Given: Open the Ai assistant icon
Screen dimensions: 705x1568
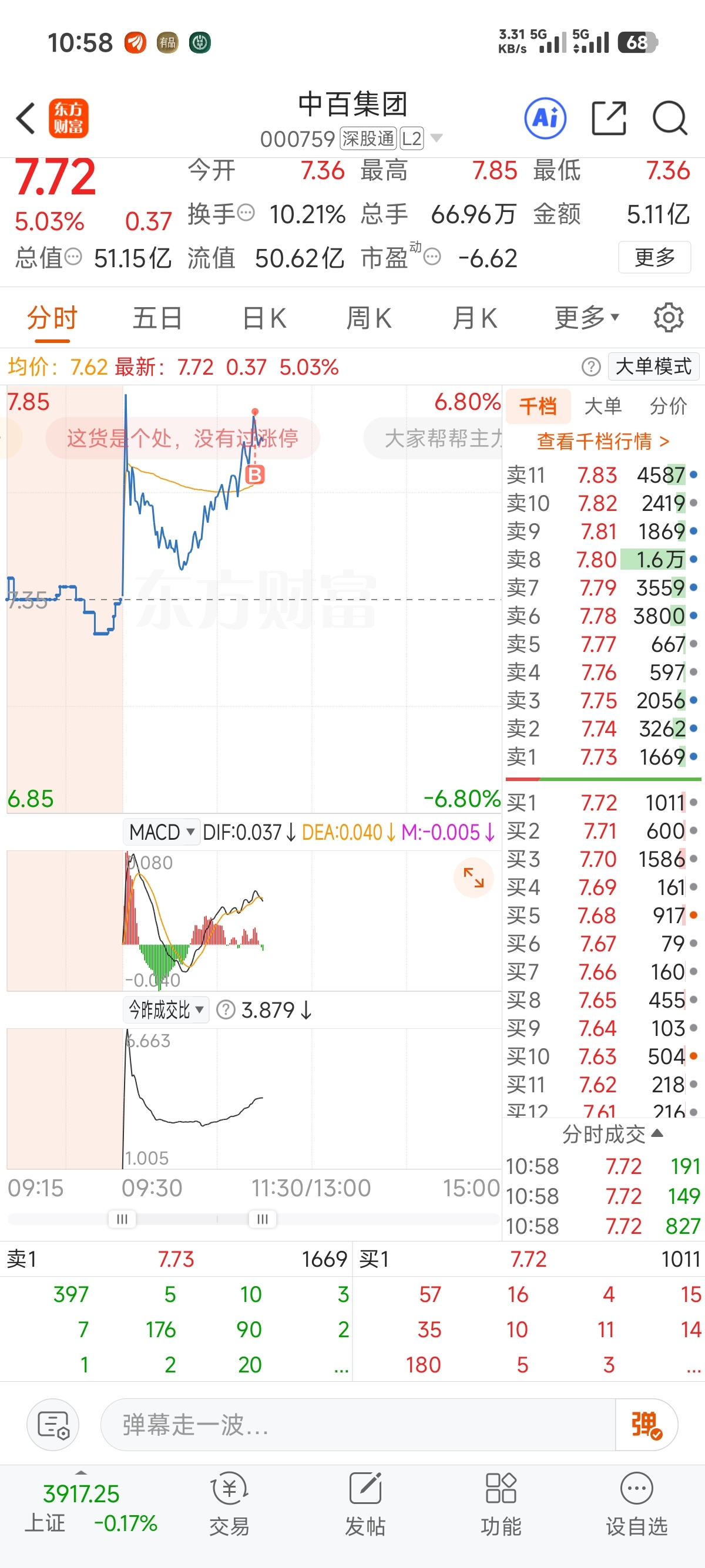Looking at the screenshot, I should pos(545,118).
